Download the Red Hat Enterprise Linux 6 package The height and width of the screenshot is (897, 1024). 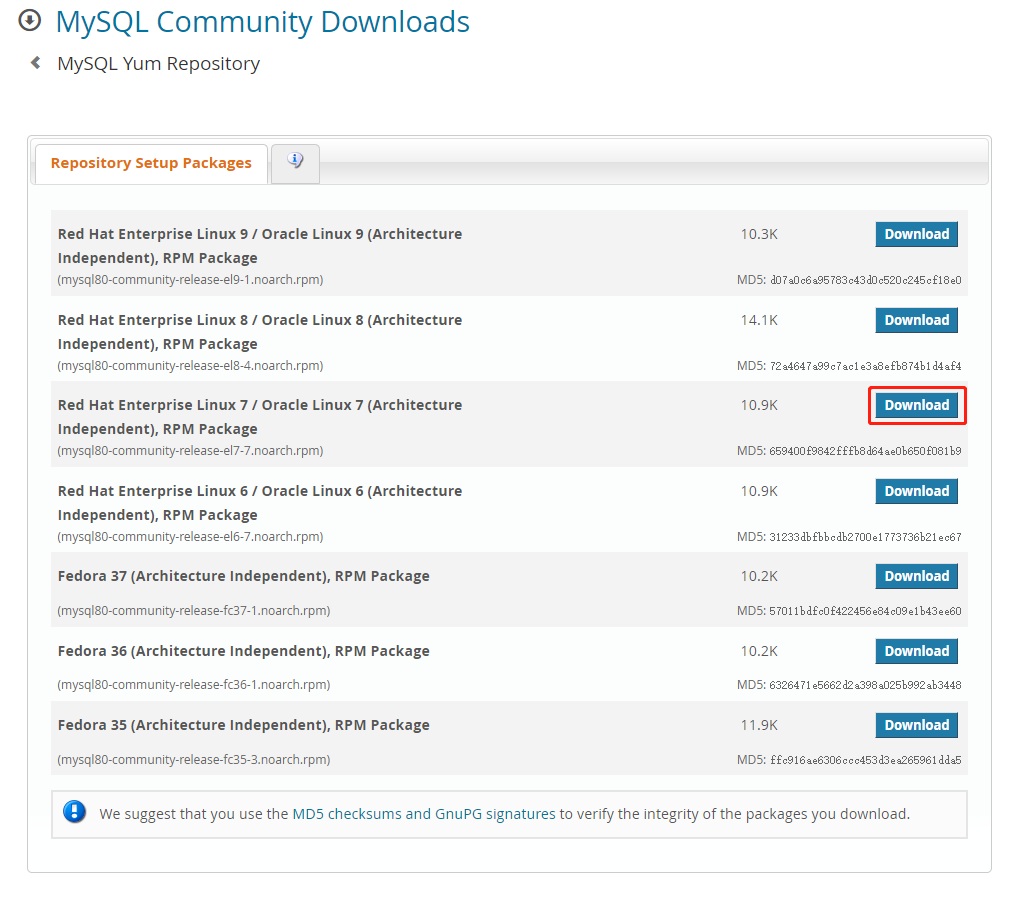click(916, 491)
